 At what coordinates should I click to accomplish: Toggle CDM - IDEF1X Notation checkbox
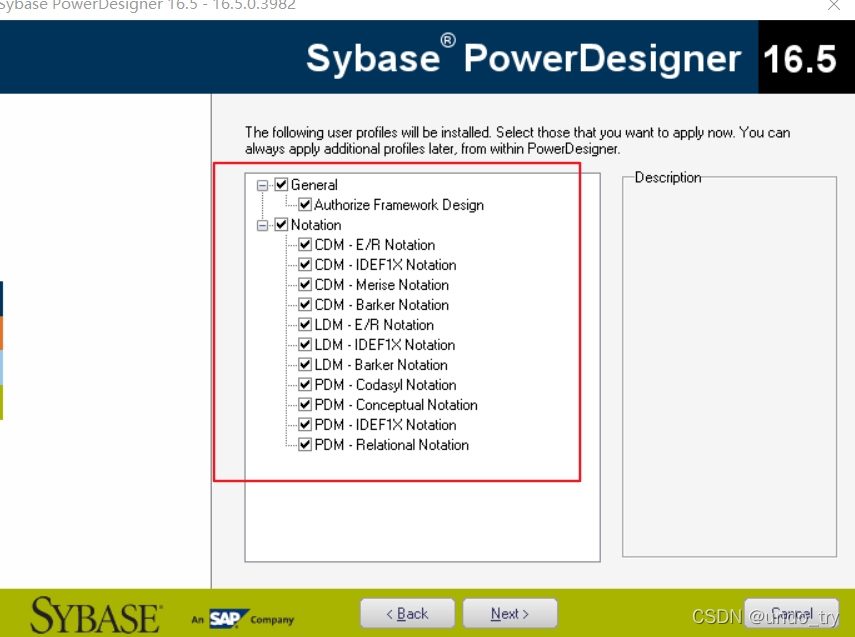point(305,265)
